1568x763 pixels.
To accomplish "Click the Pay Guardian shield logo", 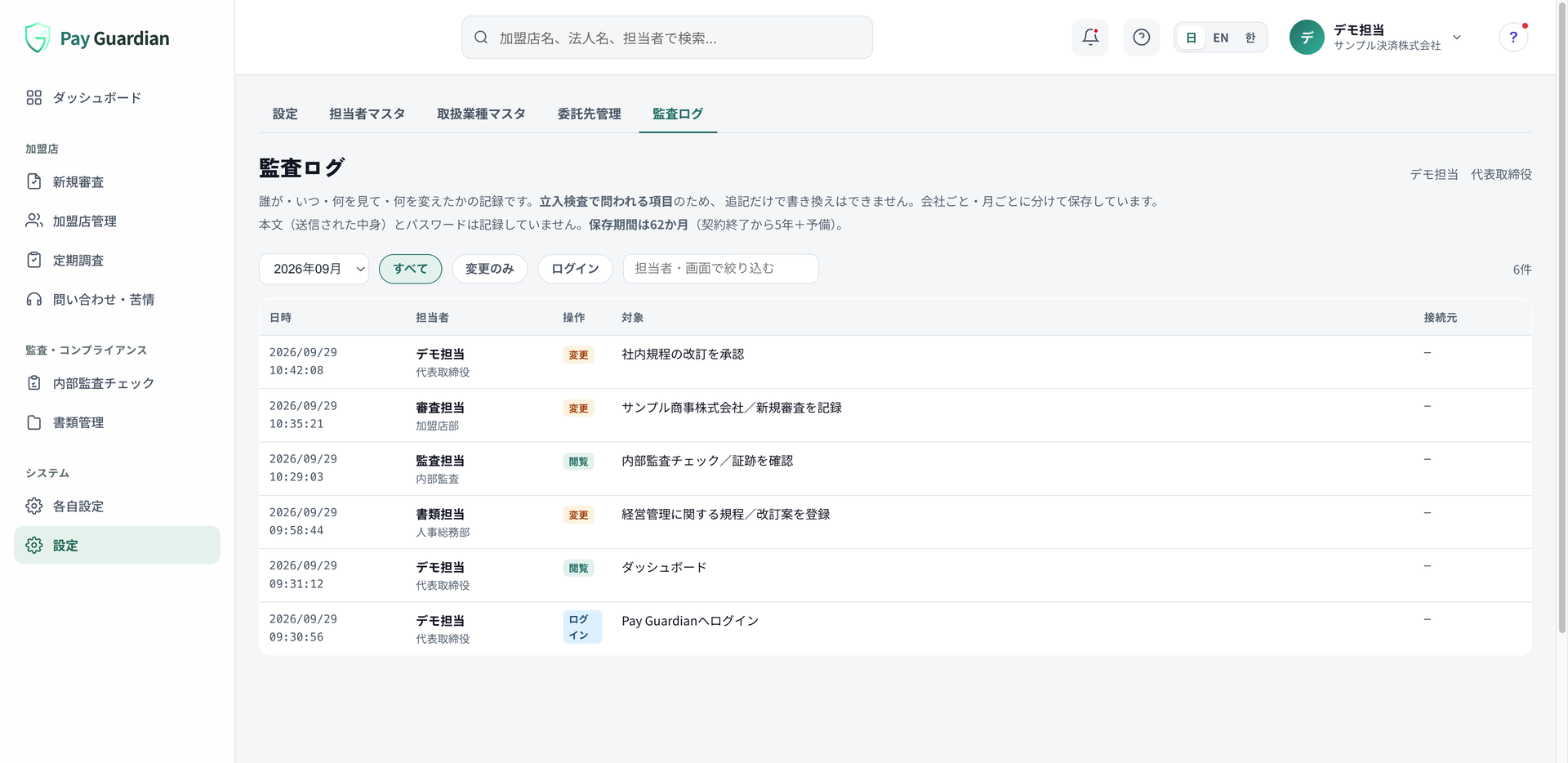I will pyautogui.click(x=38, y=38).
